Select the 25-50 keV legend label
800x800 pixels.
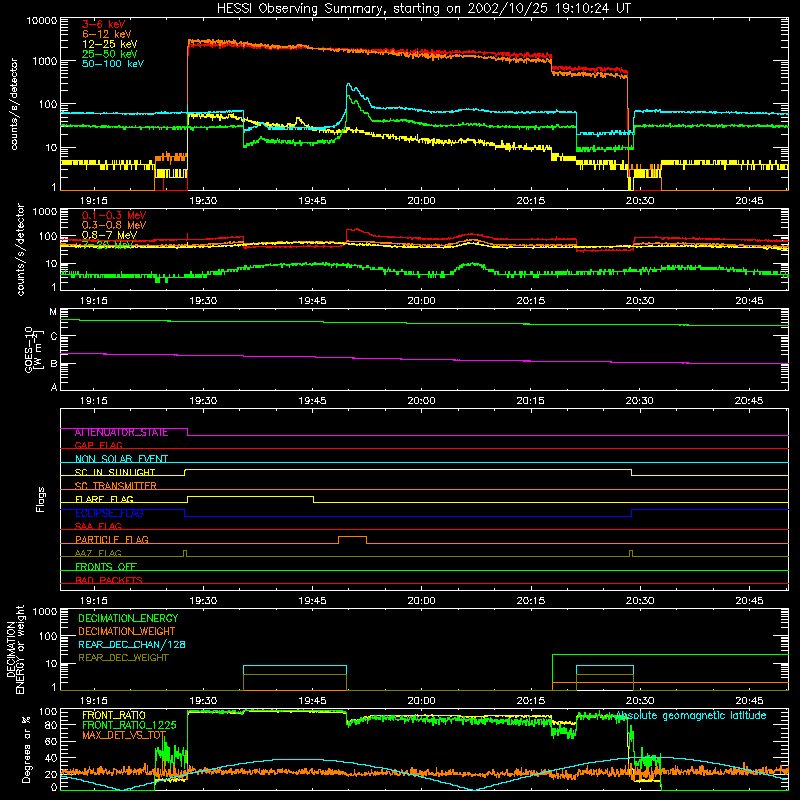109,54
